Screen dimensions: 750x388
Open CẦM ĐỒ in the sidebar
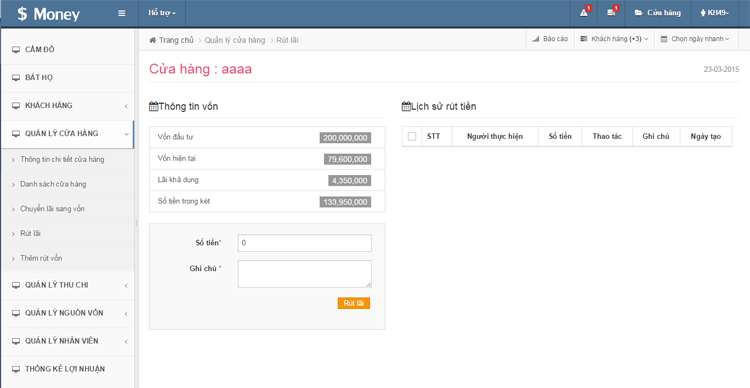[x=40, y=50]
